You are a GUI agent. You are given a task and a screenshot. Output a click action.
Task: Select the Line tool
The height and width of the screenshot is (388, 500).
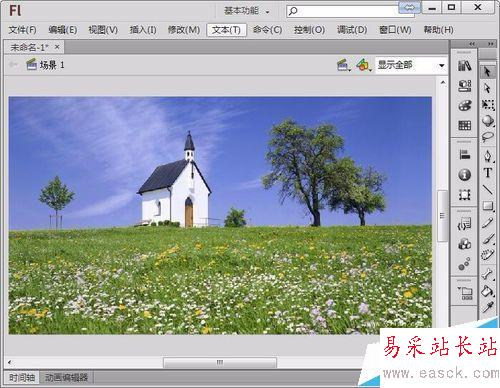tap(488, 190)
